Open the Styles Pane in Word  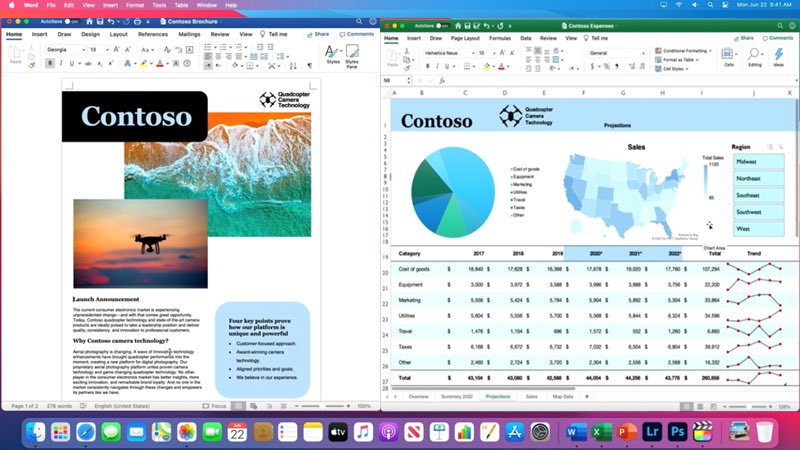click(x=352, y=56)
